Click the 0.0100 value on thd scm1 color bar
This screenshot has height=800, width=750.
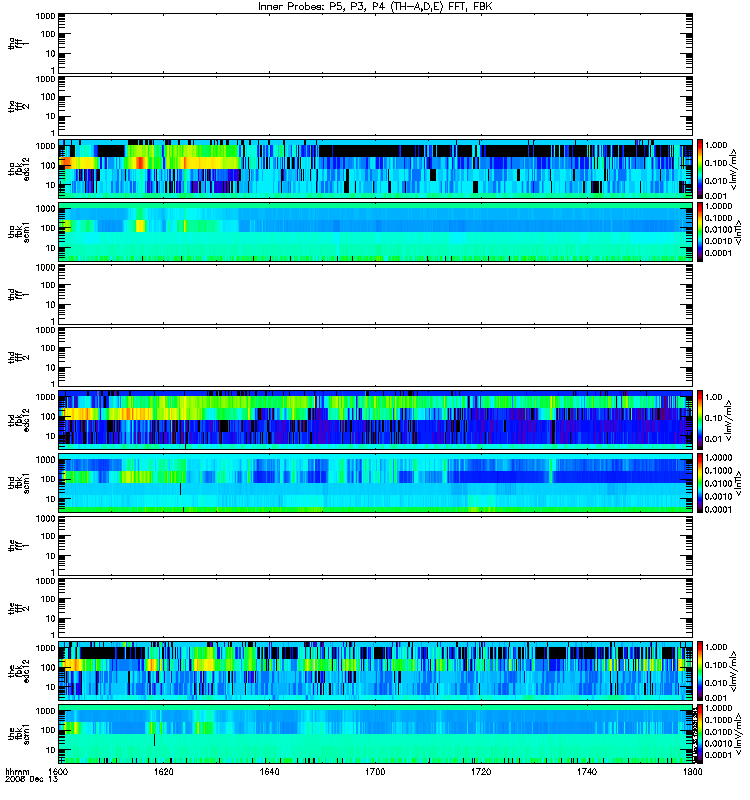pos(718,483)
